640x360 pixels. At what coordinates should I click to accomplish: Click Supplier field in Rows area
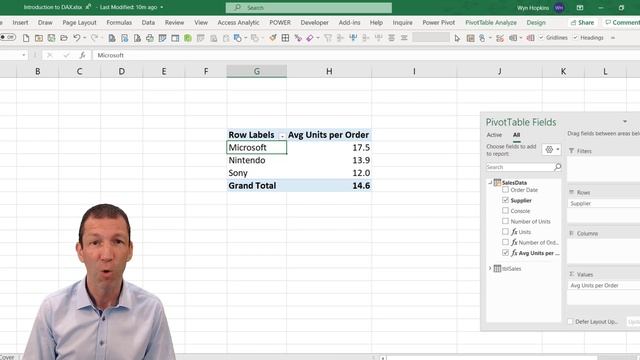point(604,203)
